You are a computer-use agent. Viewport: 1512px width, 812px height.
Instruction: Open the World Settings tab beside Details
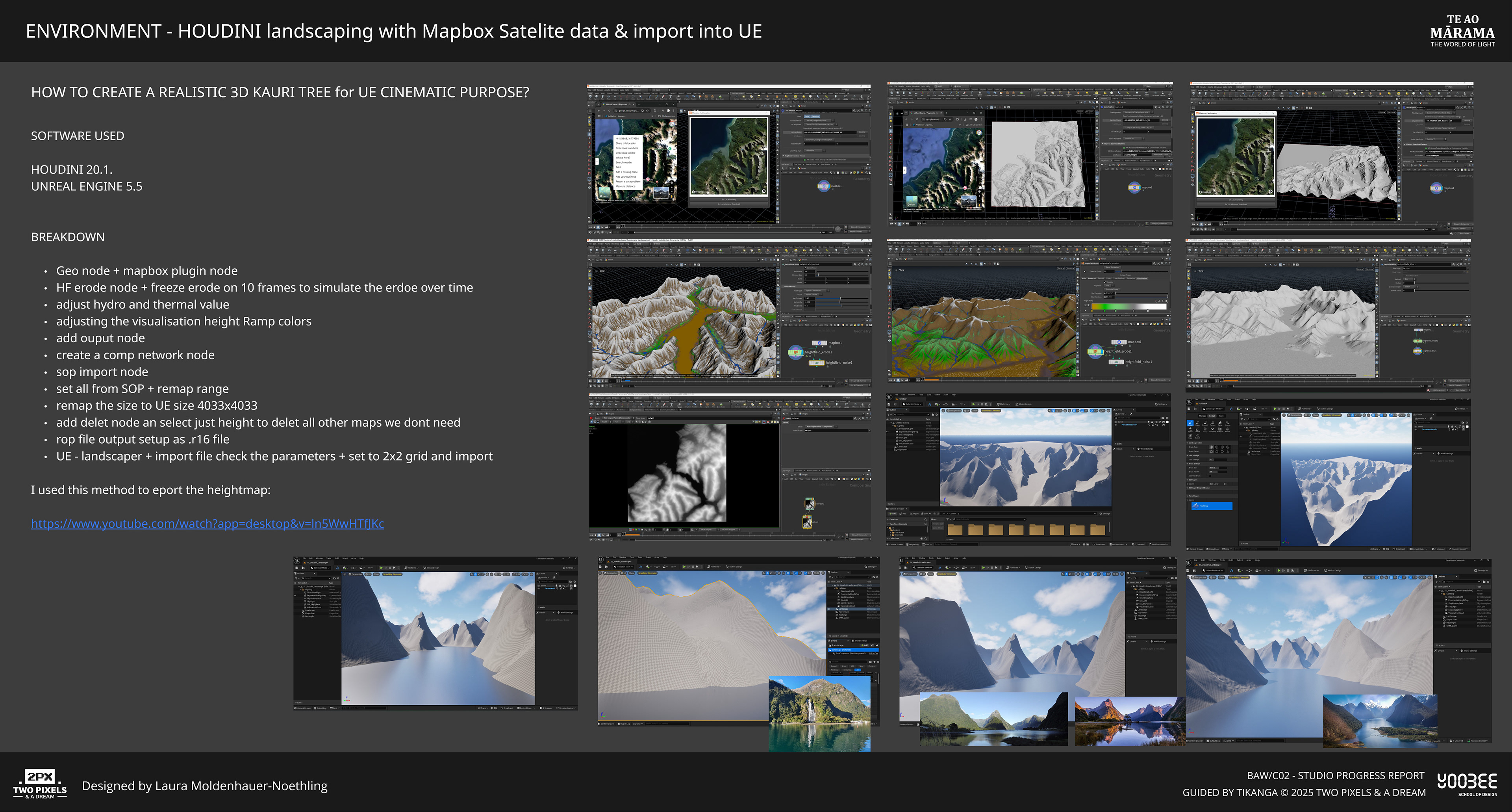[1146, 449]
